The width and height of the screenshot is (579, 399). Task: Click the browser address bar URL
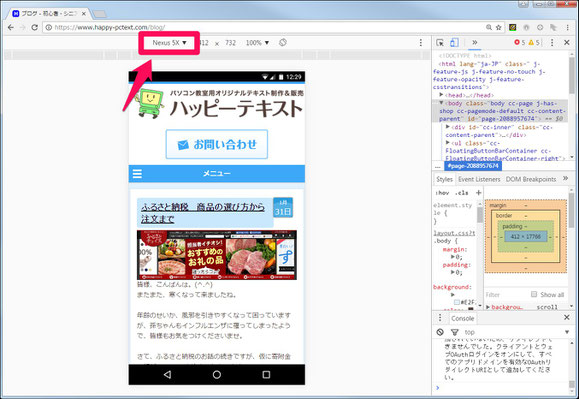pyautogui.click(x=110, y=27)
